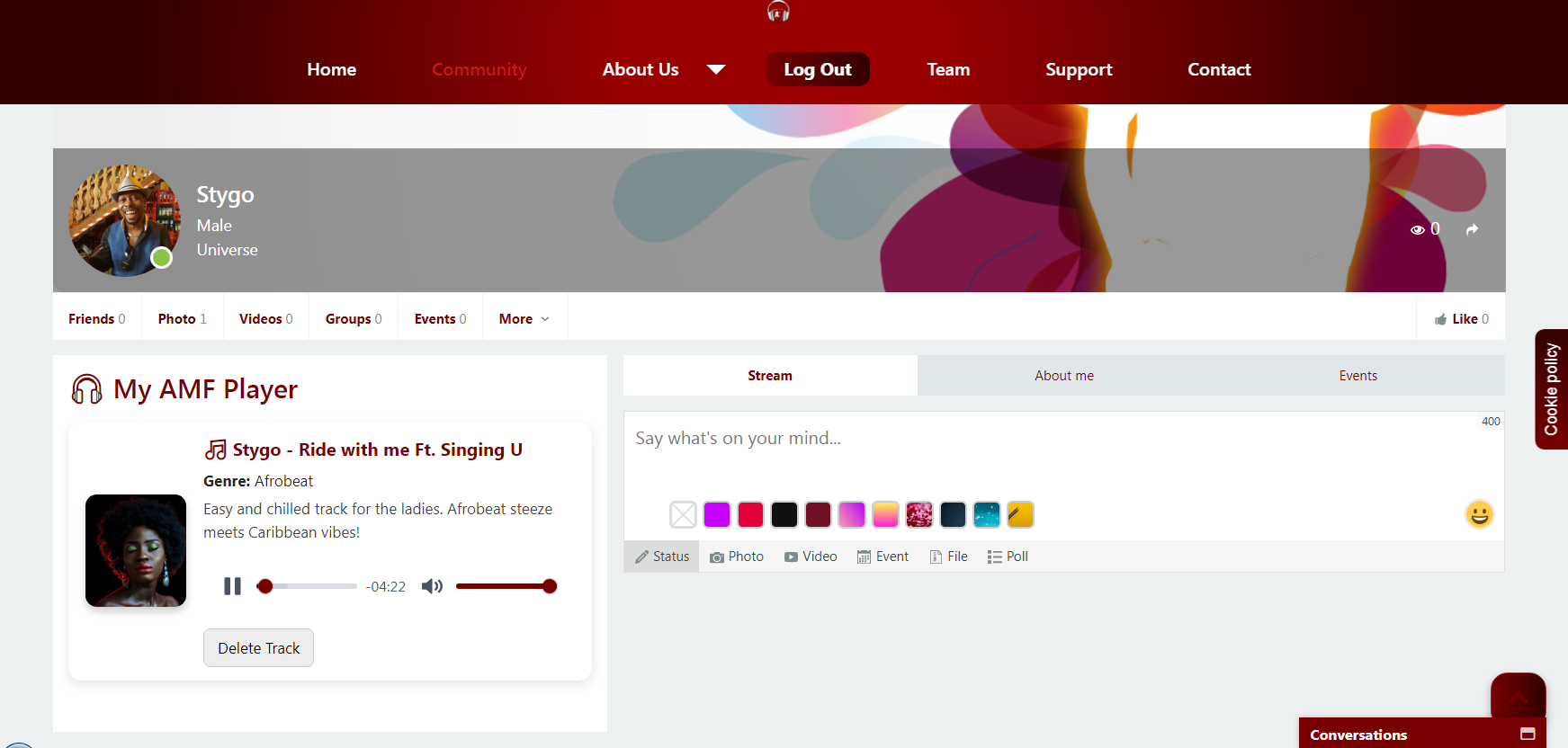Open the Groups section of the profile

(354, 319)
